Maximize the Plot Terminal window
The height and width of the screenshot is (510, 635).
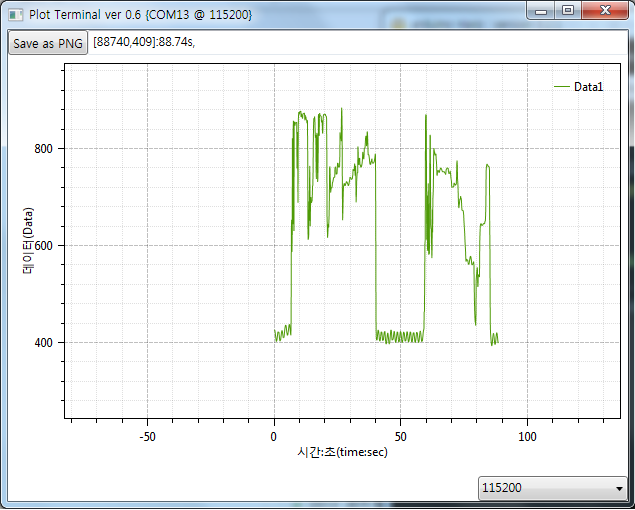pos(568,10)
